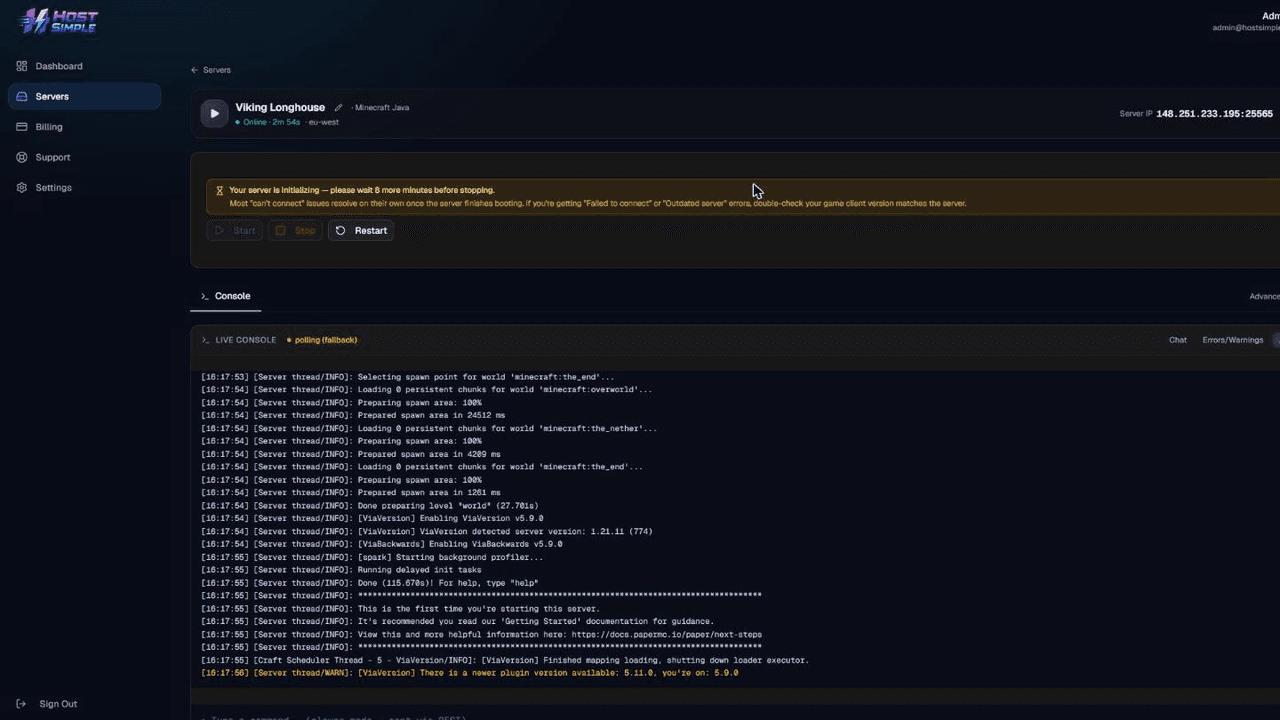This screenshot has height=720, width=1280.
Task: Click the disabled Stop button
Action: click(296, 230)
